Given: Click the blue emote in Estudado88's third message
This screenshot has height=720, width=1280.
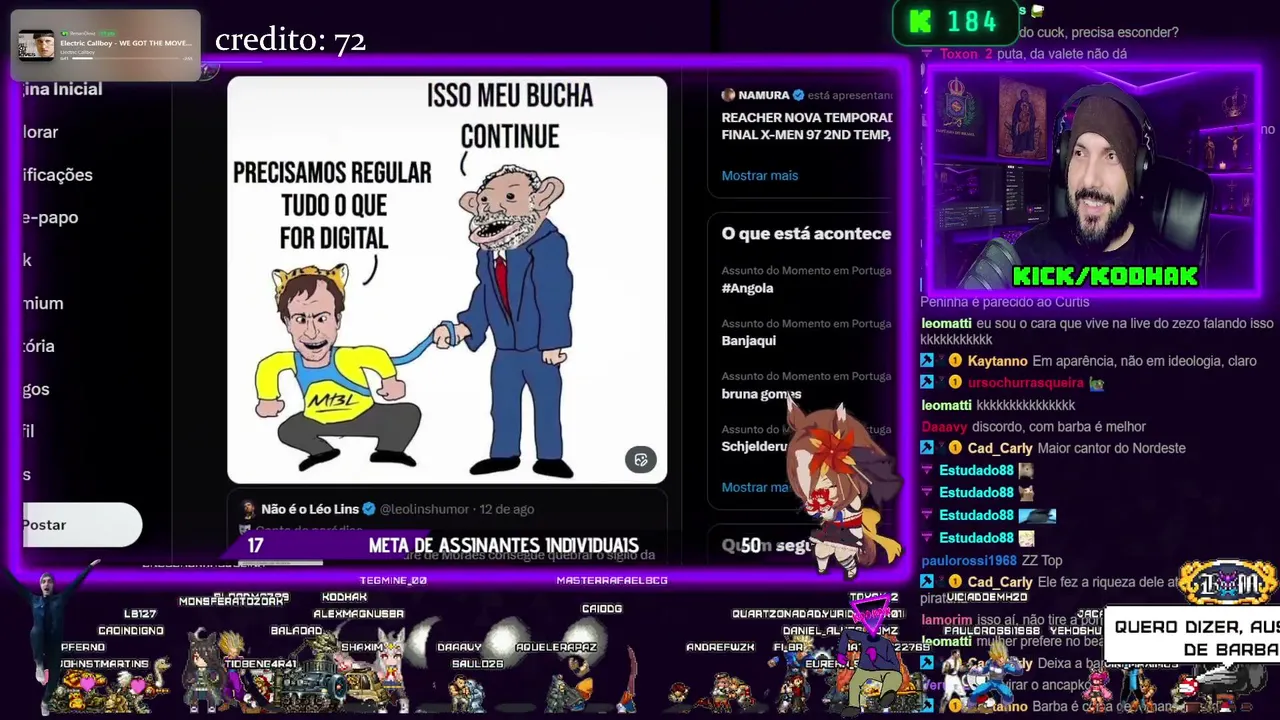Looking at the screenshot, I should 1037,515.
